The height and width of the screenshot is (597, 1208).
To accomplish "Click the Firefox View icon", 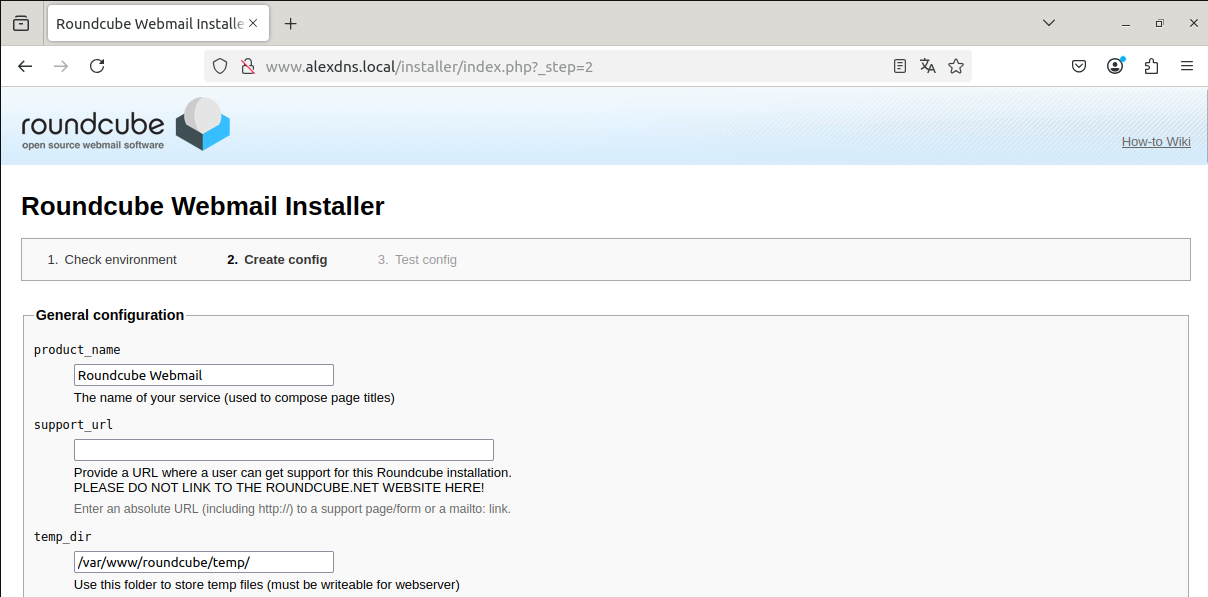I will tap(21, 23).
